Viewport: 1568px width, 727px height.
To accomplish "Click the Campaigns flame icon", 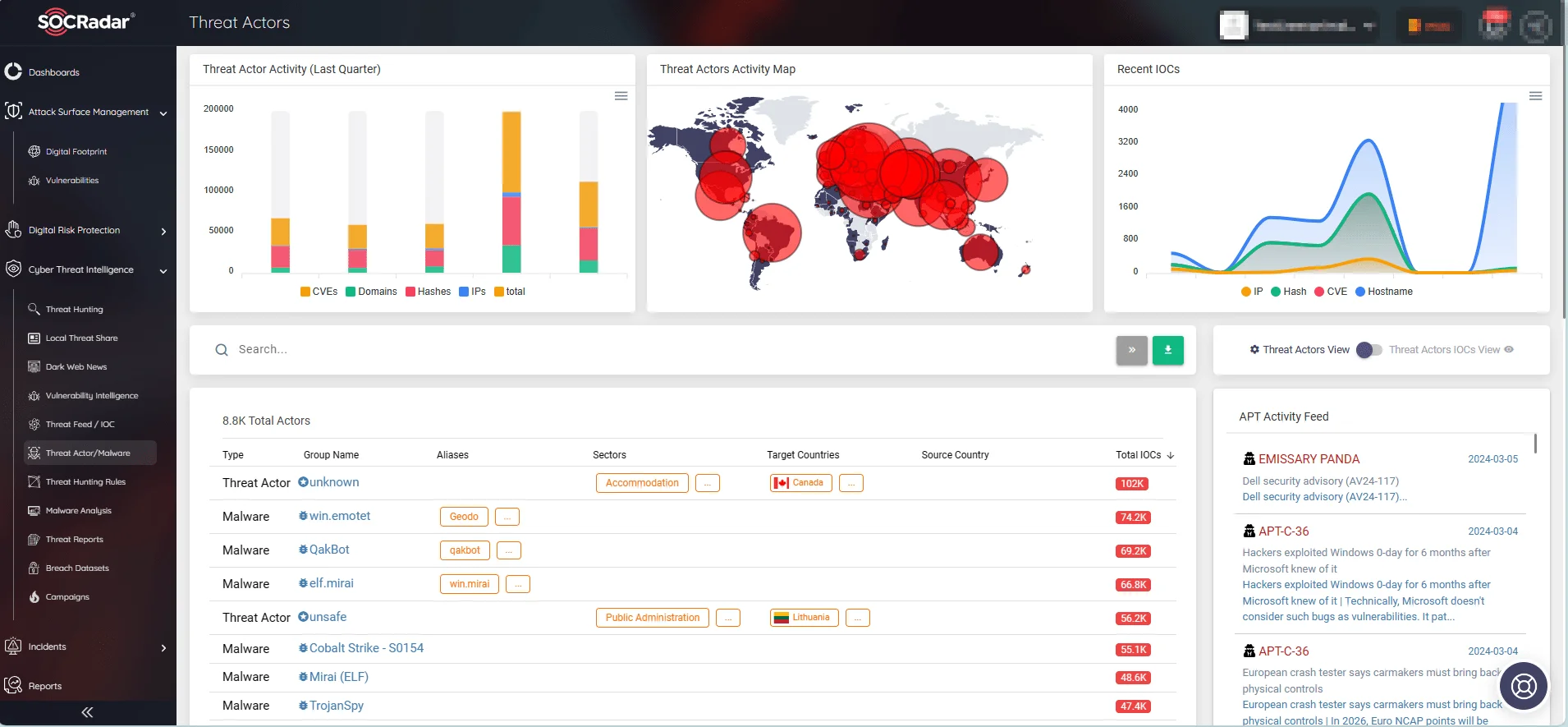I will (34, 596).
